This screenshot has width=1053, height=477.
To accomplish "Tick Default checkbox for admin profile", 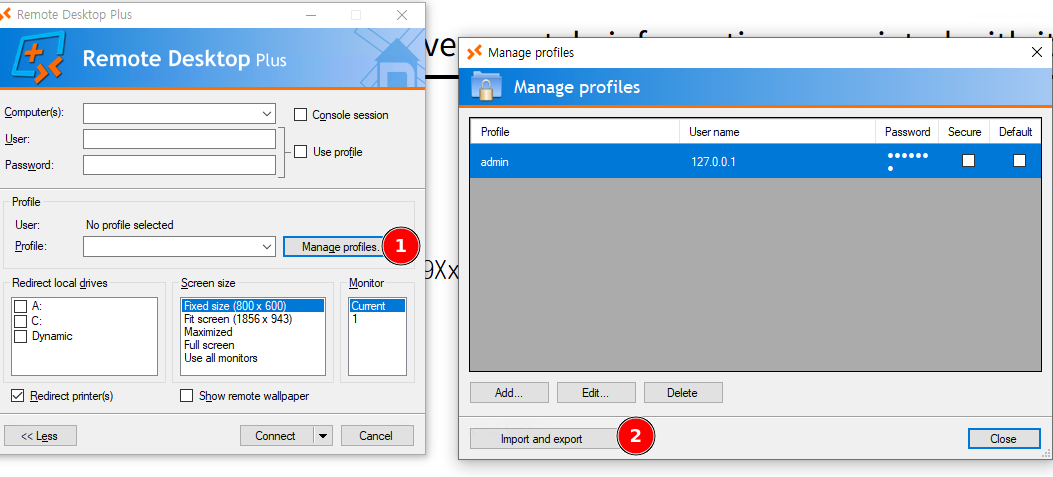I will [1019, 161].
